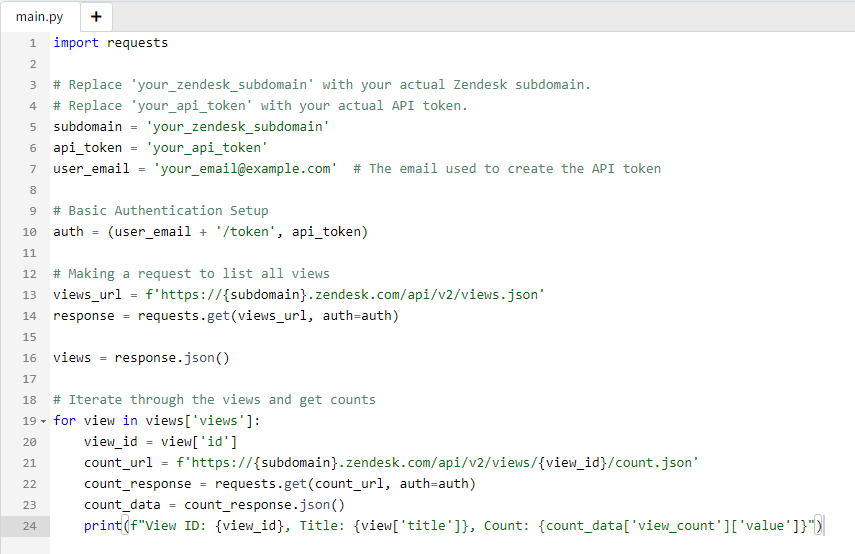Click the '/token' string on line 10
The width and height of the screenshot is (855, 554).
(245, 232)
